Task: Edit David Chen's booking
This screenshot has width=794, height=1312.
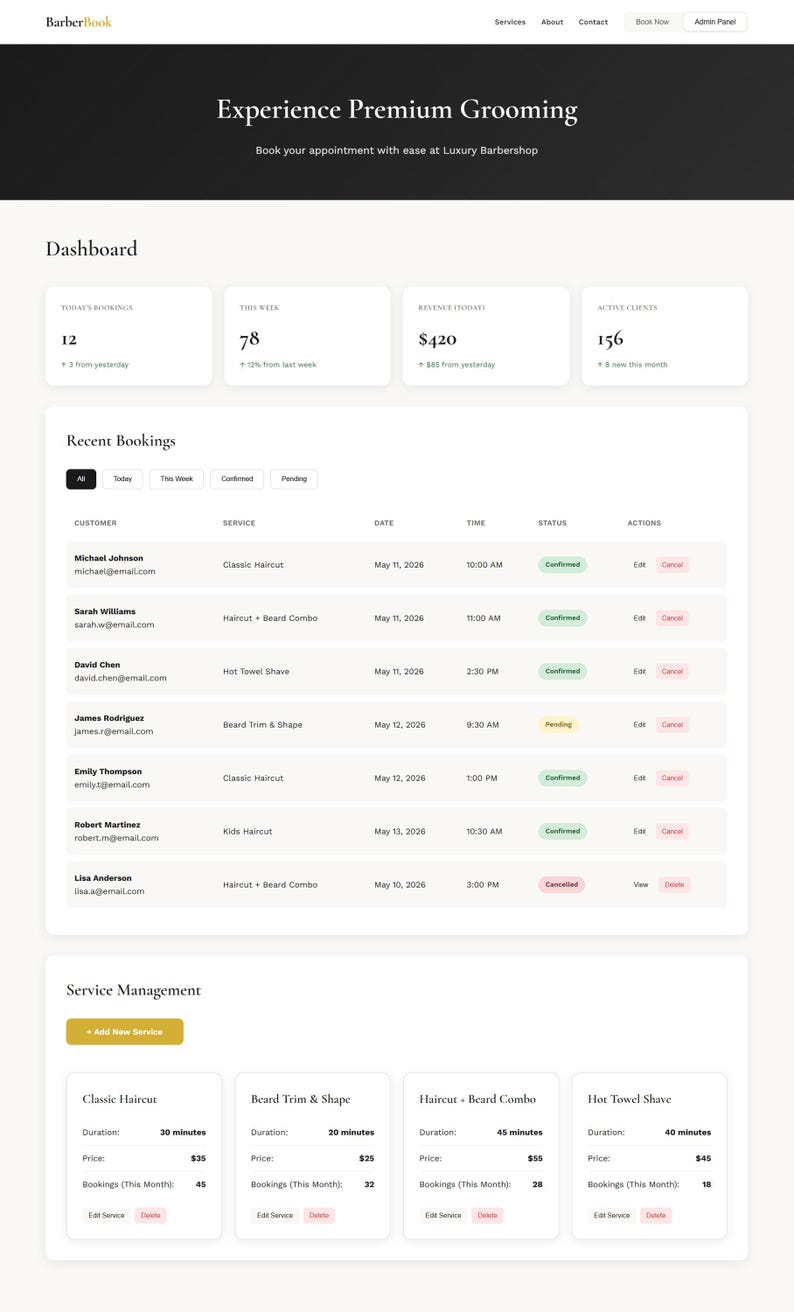Action: coord(640,671)
